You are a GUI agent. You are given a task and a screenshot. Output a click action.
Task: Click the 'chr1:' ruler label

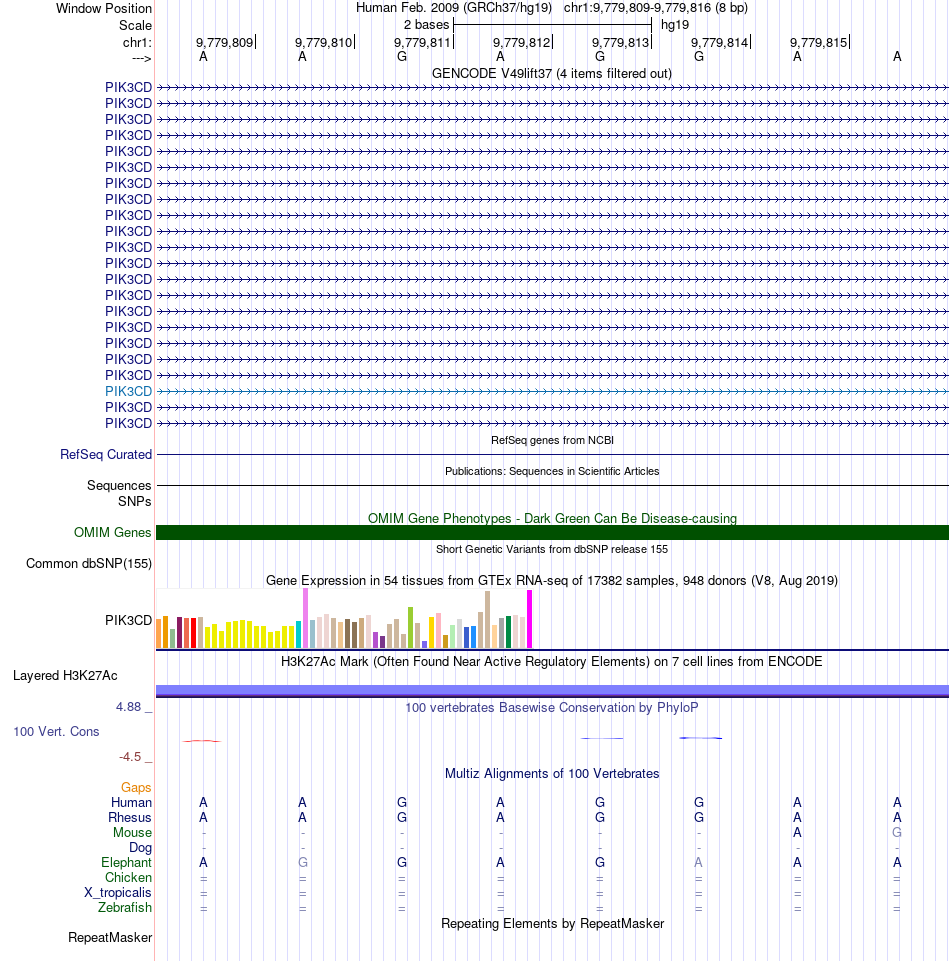(x=137, y=42)
